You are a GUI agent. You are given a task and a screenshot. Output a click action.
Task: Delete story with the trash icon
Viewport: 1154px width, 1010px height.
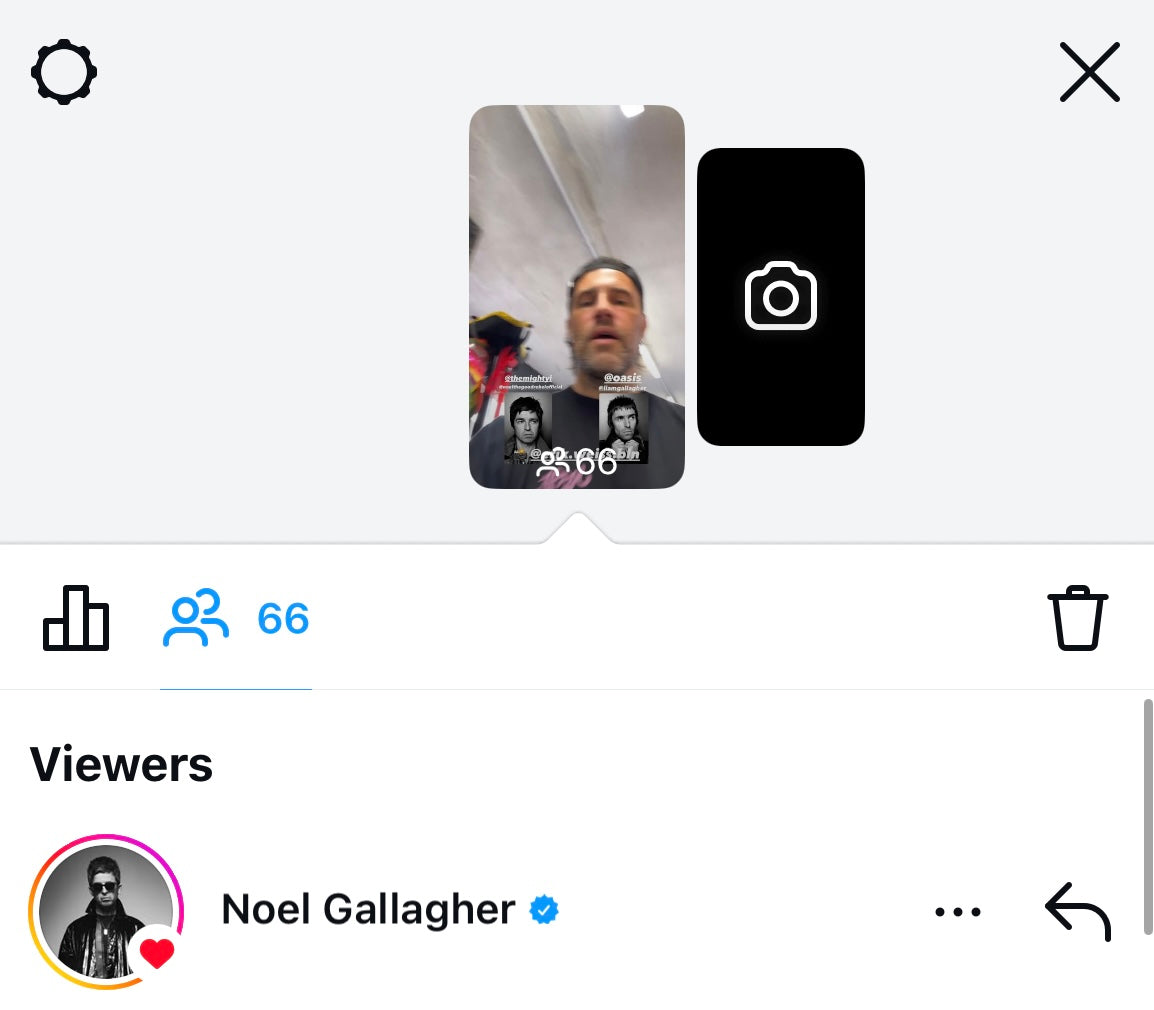(x=1077, y=620)
